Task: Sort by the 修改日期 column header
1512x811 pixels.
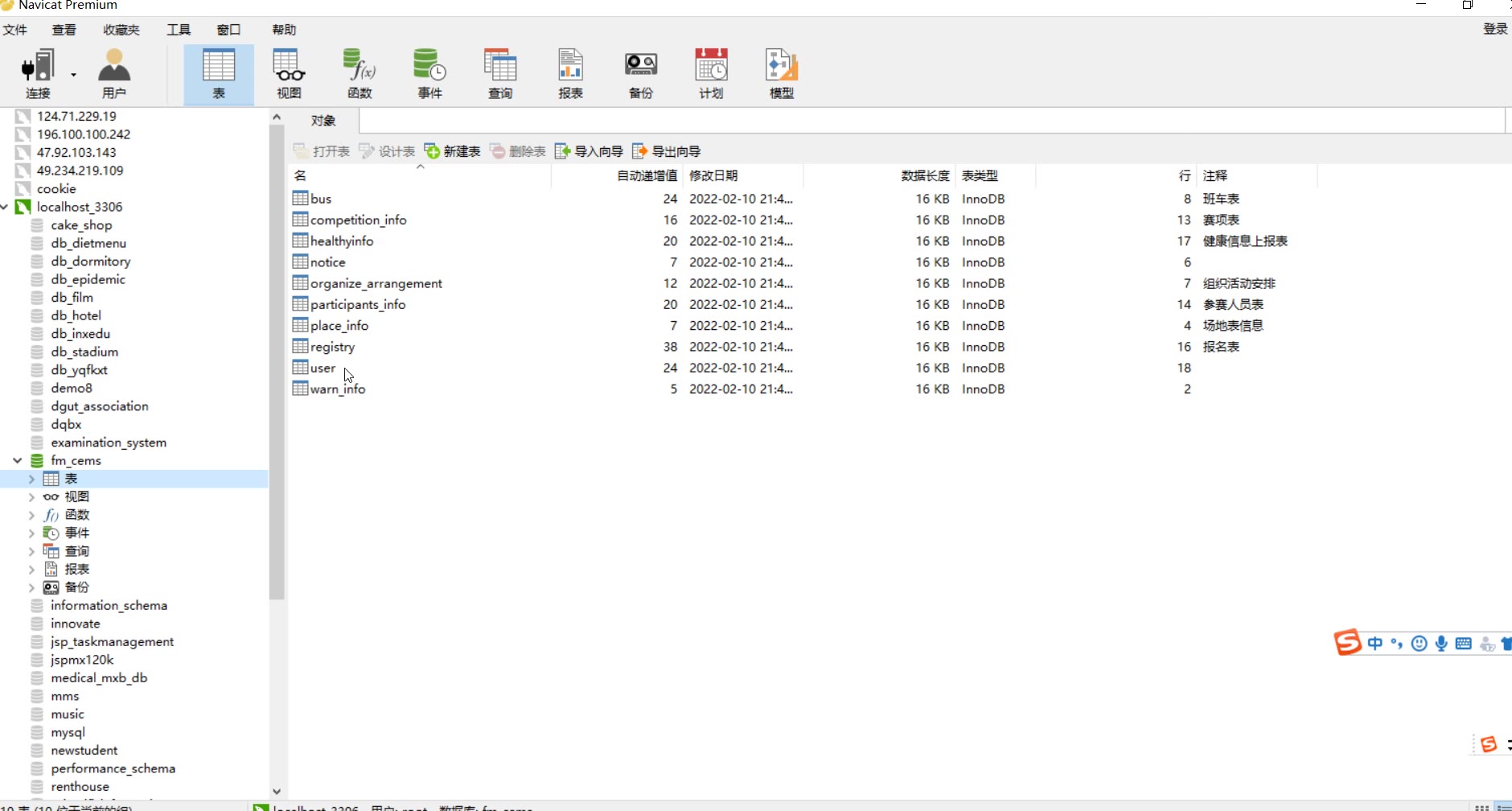Action: 743,175
